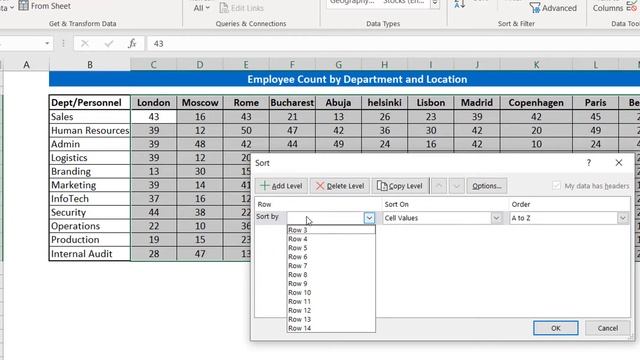Select Human Resources Rome cell with 50
Image resolution: width=640 pixels, height=360 pixels.
click(x=246, y=130)
